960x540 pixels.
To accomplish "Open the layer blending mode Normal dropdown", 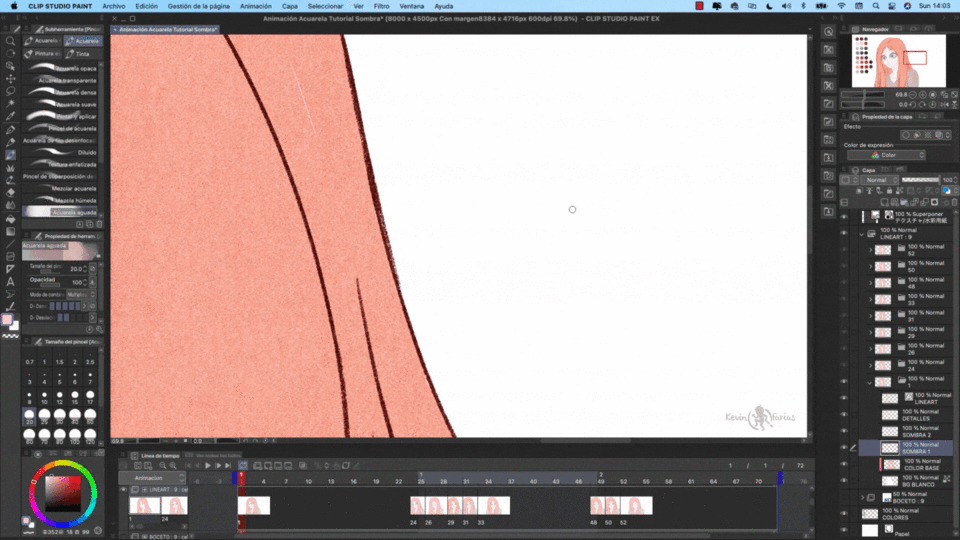I will (880, 180).
